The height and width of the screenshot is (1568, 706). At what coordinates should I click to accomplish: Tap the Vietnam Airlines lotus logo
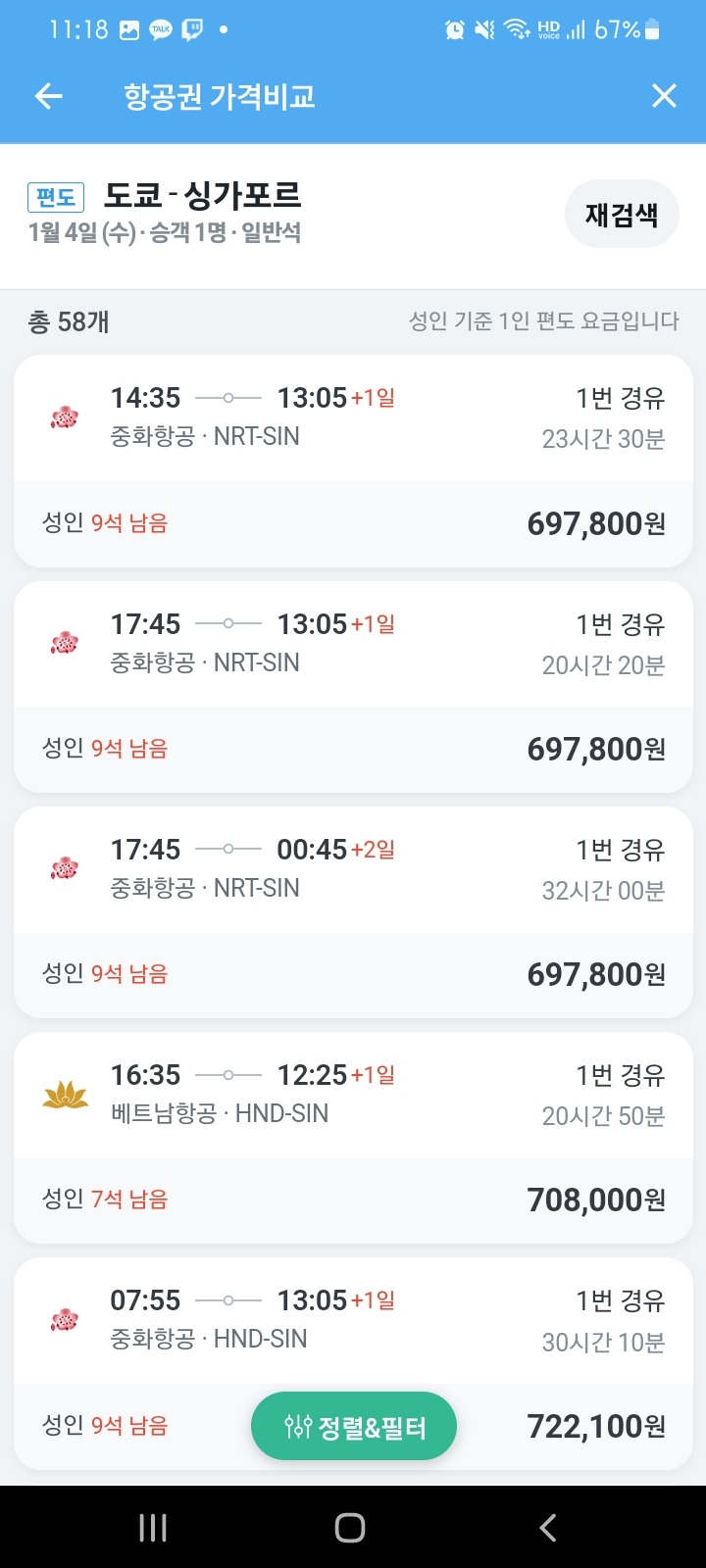(66, 1094)
